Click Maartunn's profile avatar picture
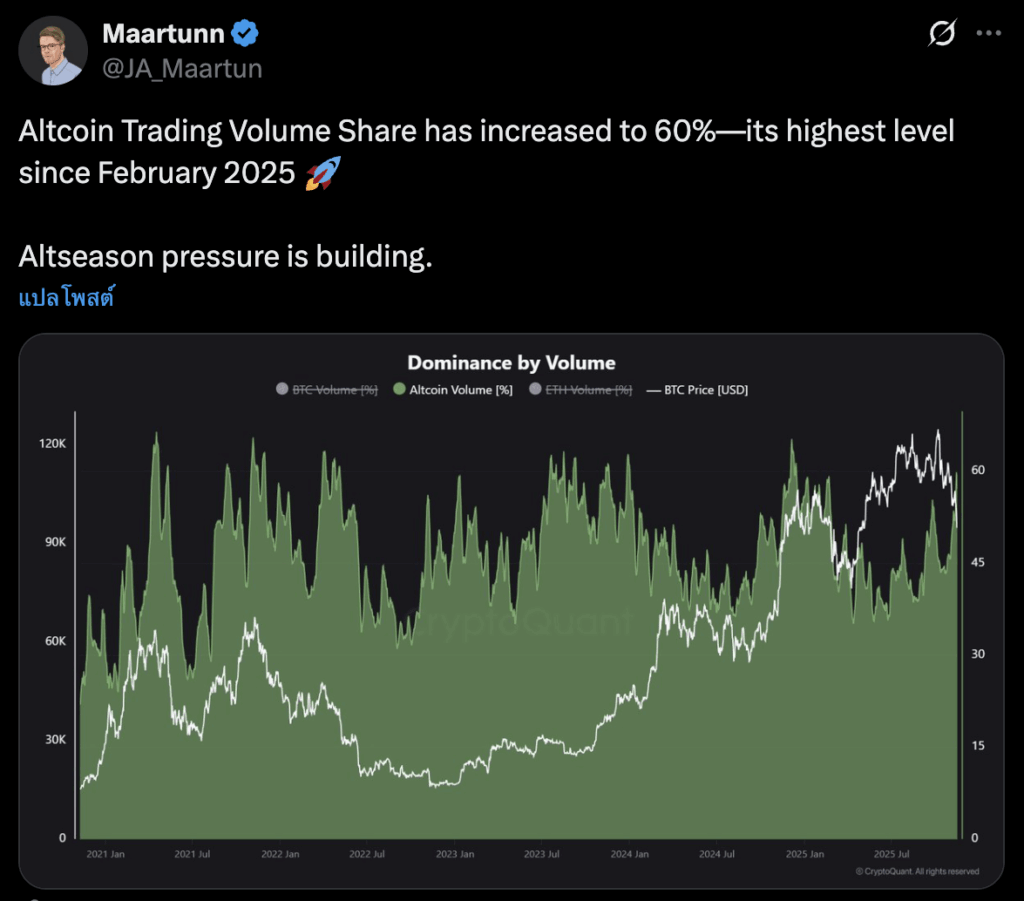The height and width of the screenshot is (901, 1024). point(53,51)
